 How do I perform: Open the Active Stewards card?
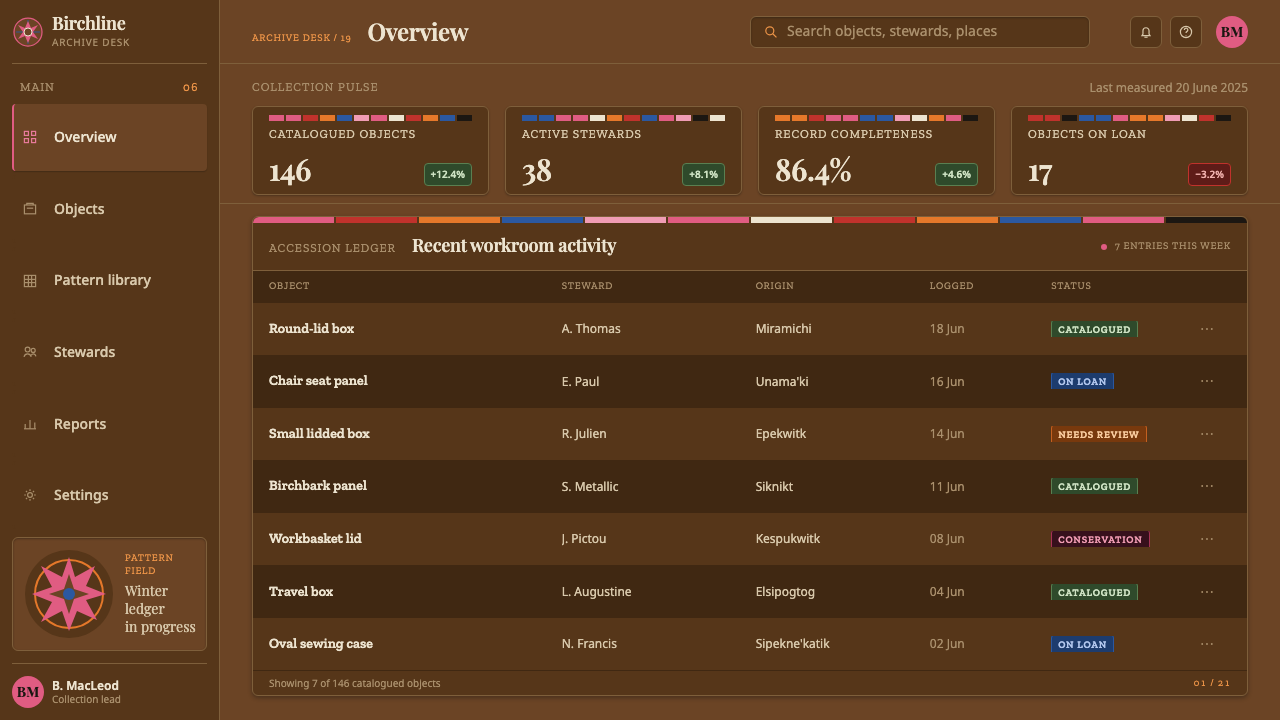tap(623, 151)
